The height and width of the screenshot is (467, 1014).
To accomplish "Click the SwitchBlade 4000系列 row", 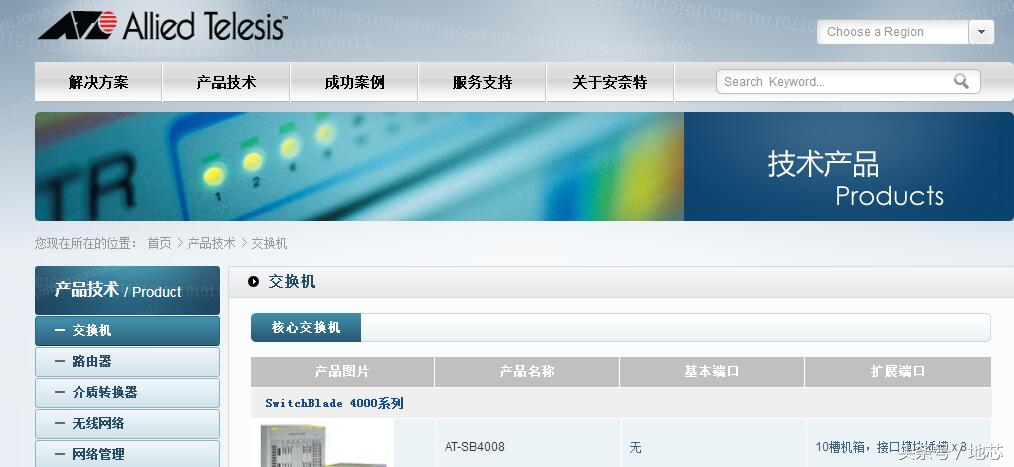I will 621,403.
